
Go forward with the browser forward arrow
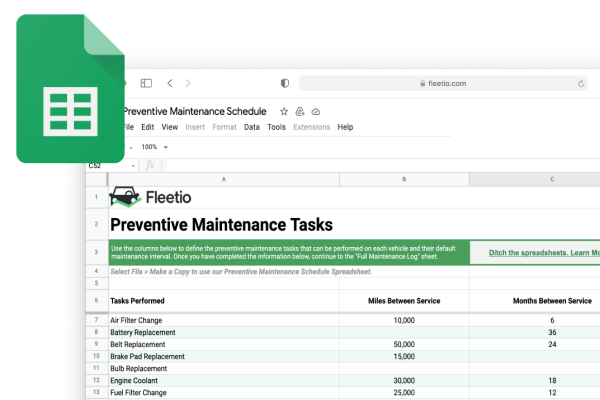[x=188, y=83]
